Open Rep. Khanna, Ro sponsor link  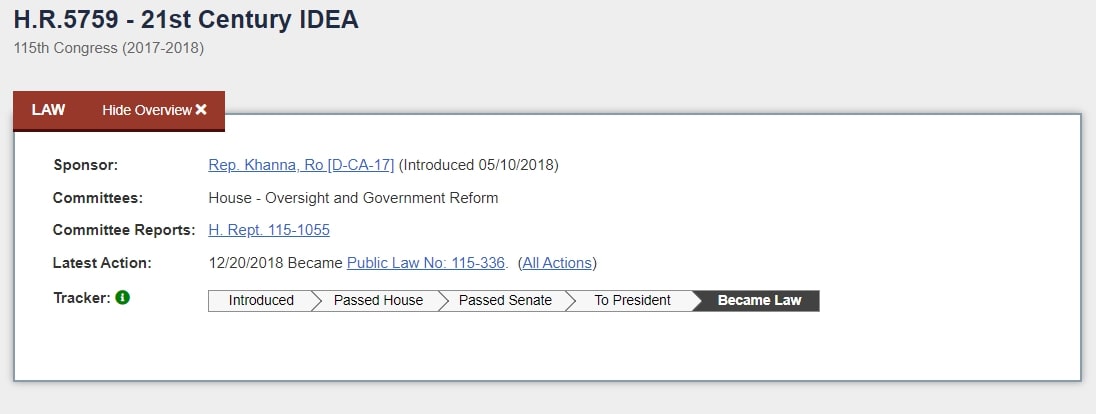[301, 165]
